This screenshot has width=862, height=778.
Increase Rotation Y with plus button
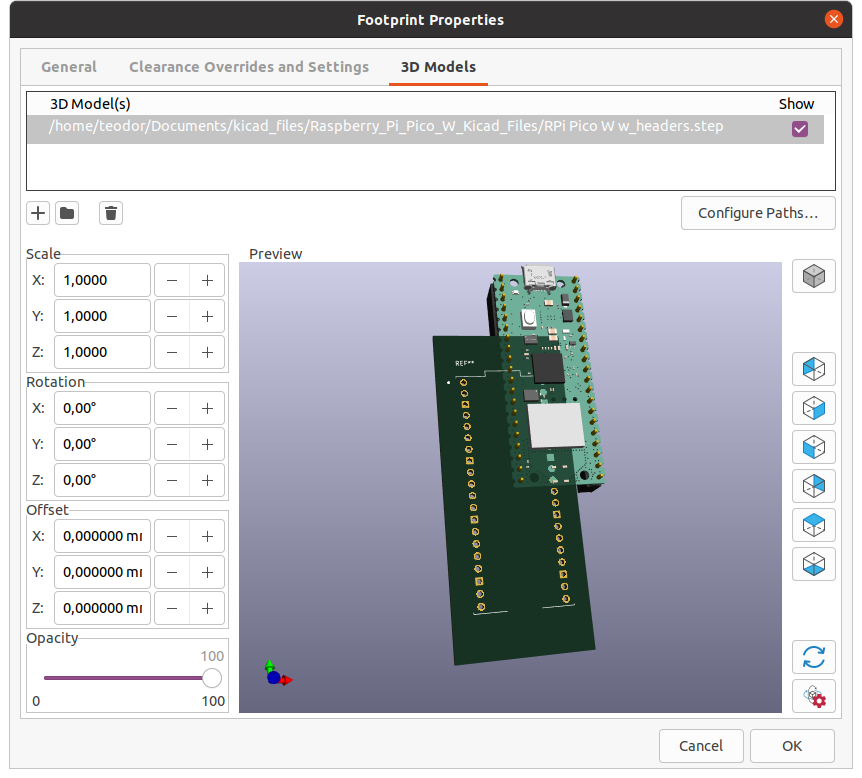click(207, 444)
